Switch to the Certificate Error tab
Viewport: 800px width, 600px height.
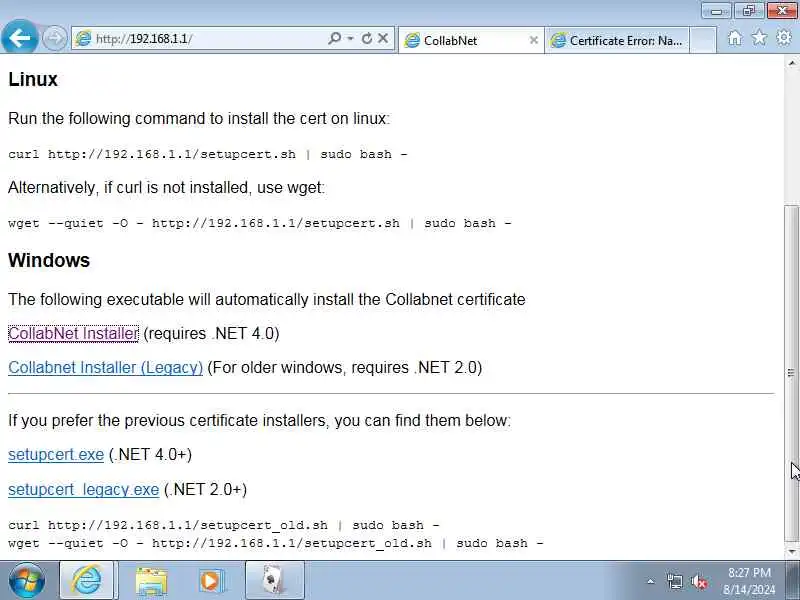pyautogui.click(x=617, y=40)
